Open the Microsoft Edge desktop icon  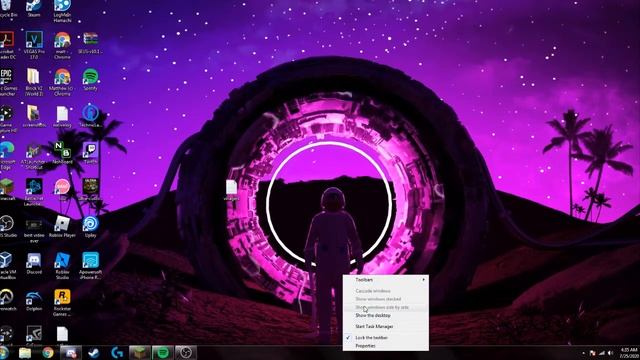tap(6, 156)
